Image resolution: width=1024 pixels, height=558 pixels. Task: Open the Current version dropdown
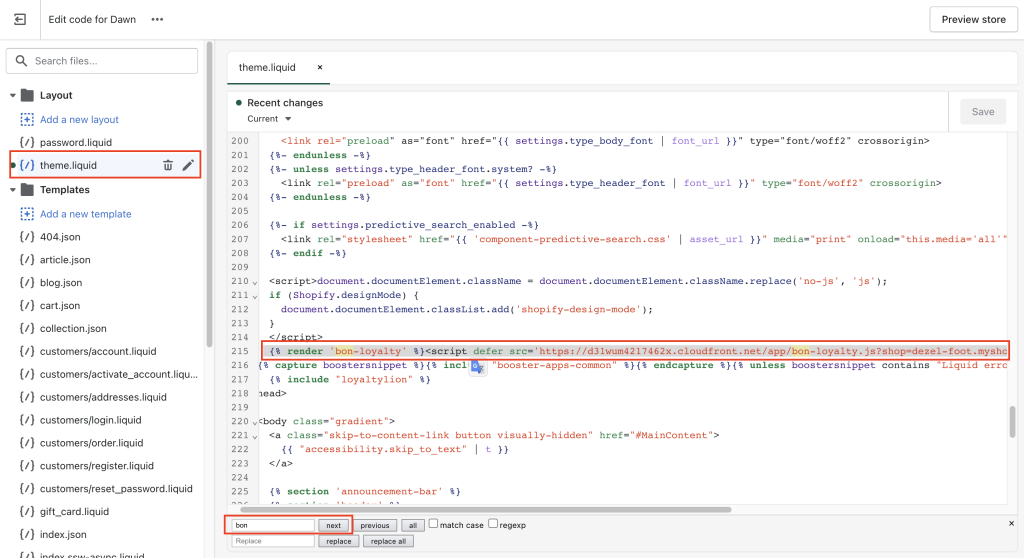coord(269,119)
